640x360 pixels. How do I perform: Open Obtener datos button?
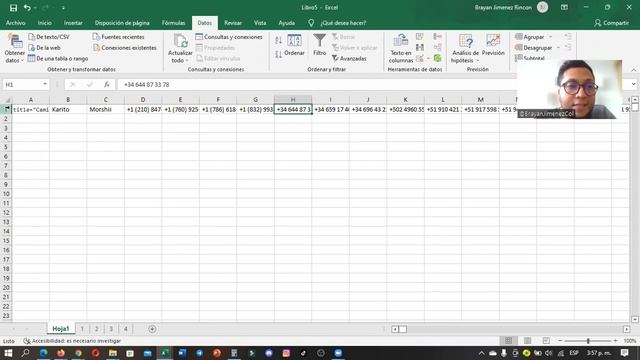pos(15,49)
